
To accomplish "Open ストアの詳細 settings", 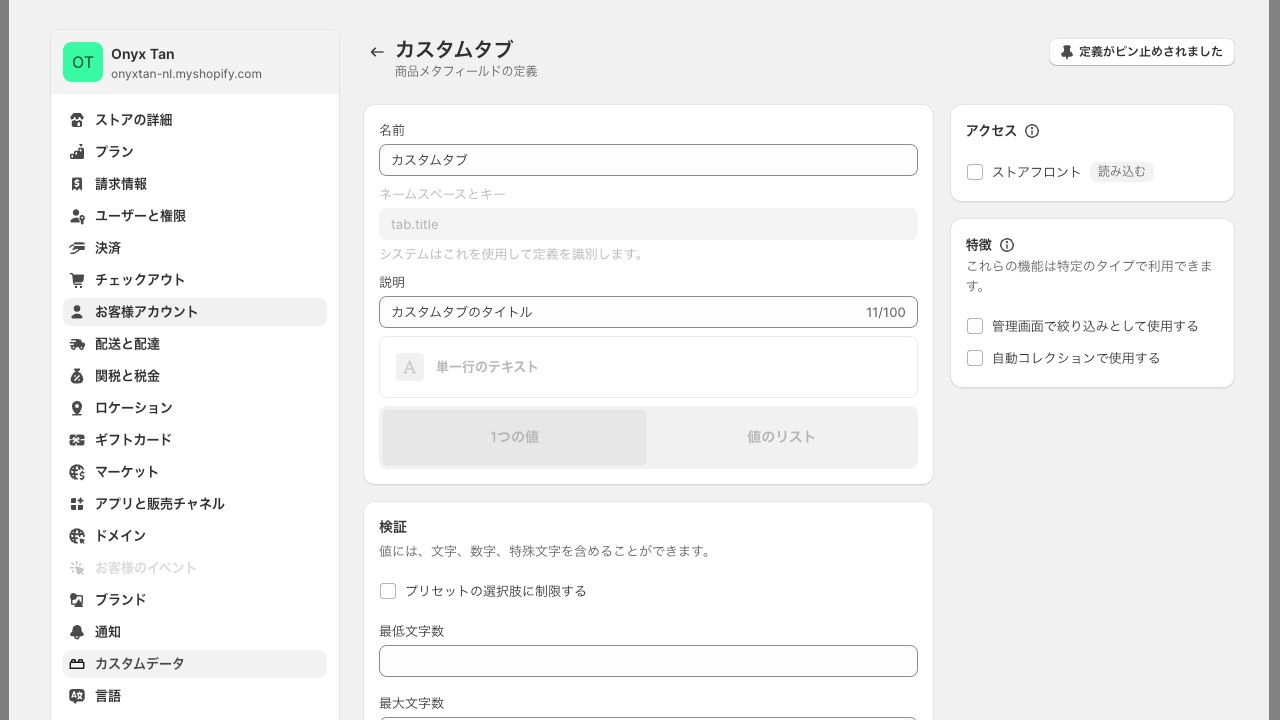I will point(195,120).
